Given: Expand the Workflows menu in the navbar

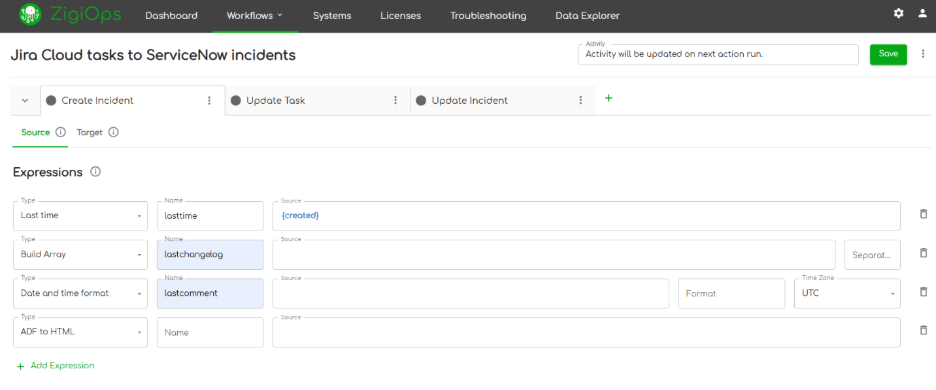Looking at the screenshot, I should tap(255, 16).
